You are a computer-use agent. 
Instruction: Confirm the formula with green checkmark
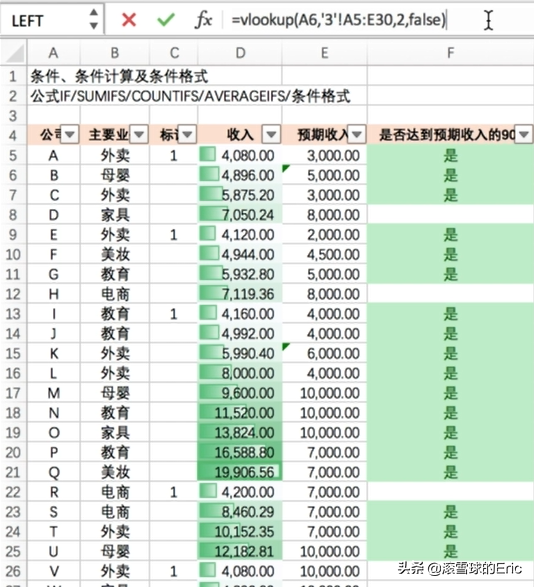(166, 20)
